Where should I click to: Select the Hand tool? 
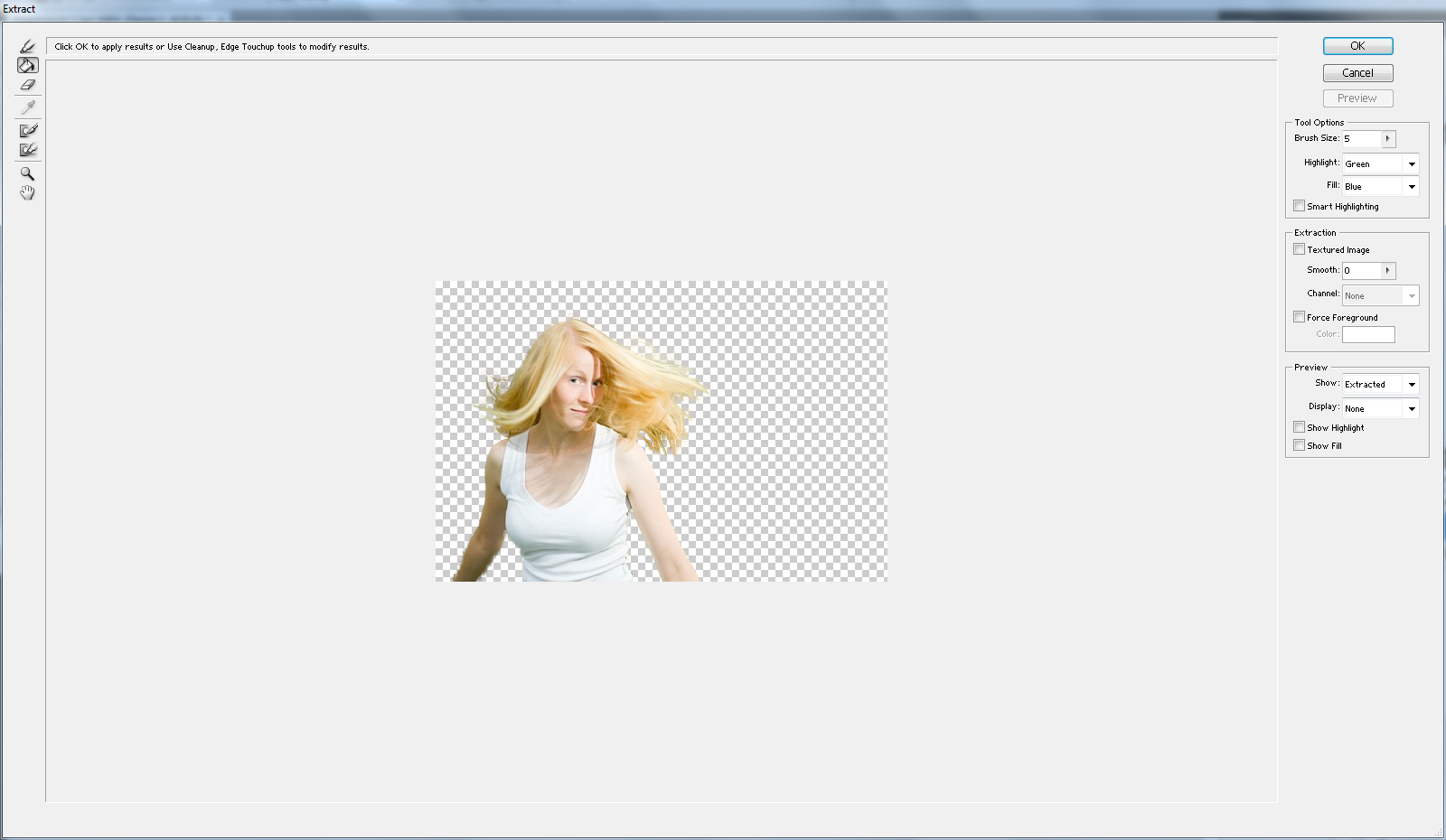(x=27, y=192)
